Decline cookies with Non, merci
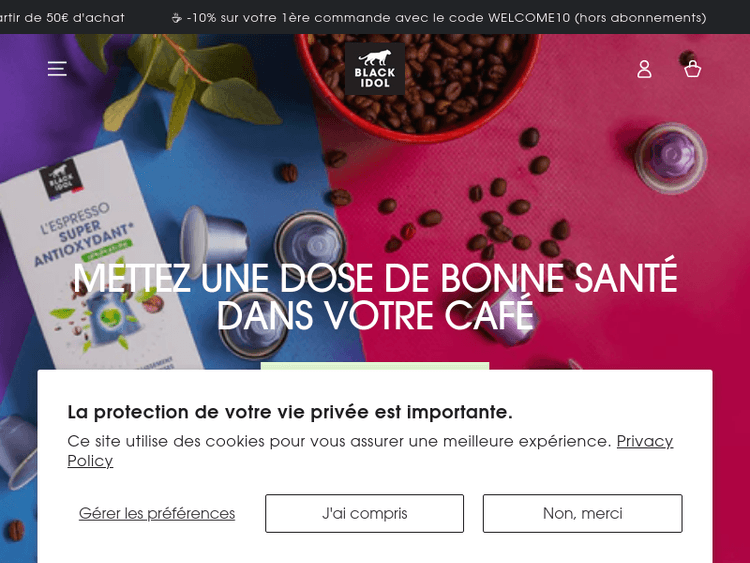750x563 pixels. (x=582, y=513)
